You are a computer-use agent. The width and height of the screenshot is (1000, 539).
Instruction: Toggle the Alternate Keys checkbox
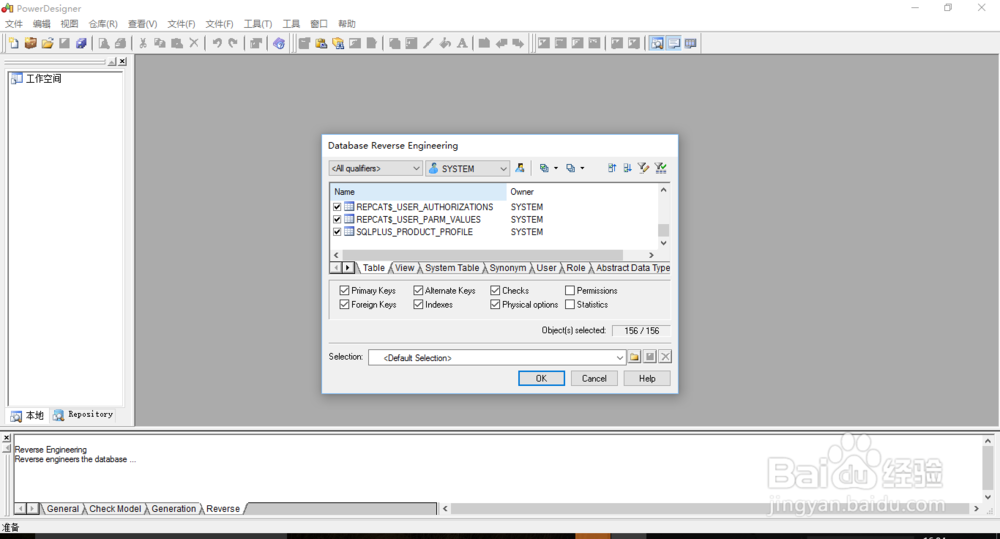pyautogui.click(x=418, y=290)
